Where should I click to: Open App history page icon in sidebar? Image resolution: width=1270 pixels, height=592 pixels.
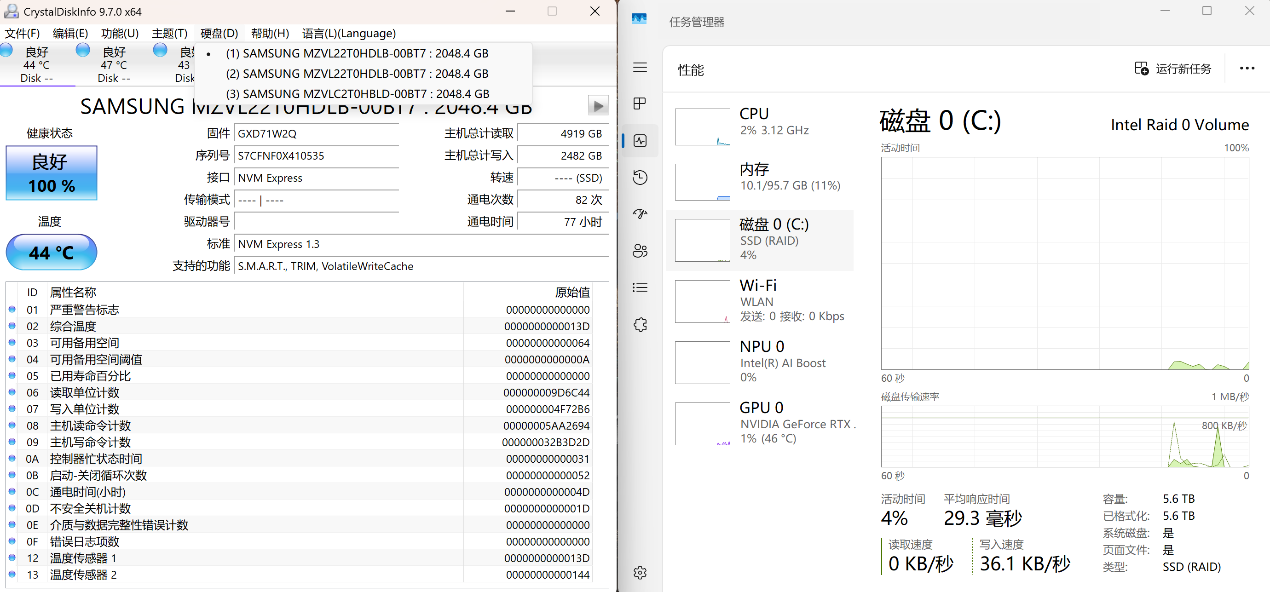tap(640, 177)
